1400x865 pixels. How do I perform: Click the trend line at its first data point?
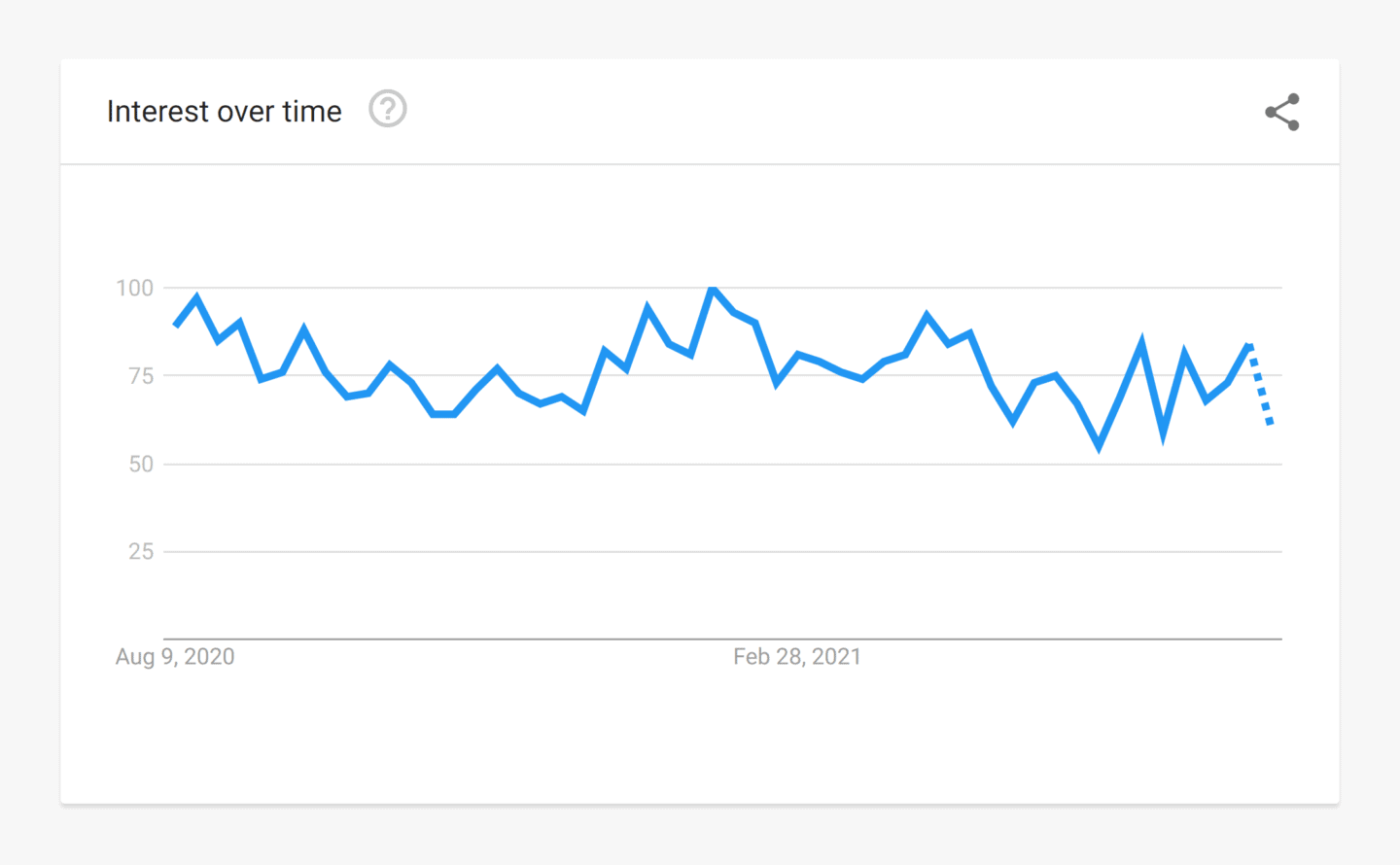coord(177,324)
